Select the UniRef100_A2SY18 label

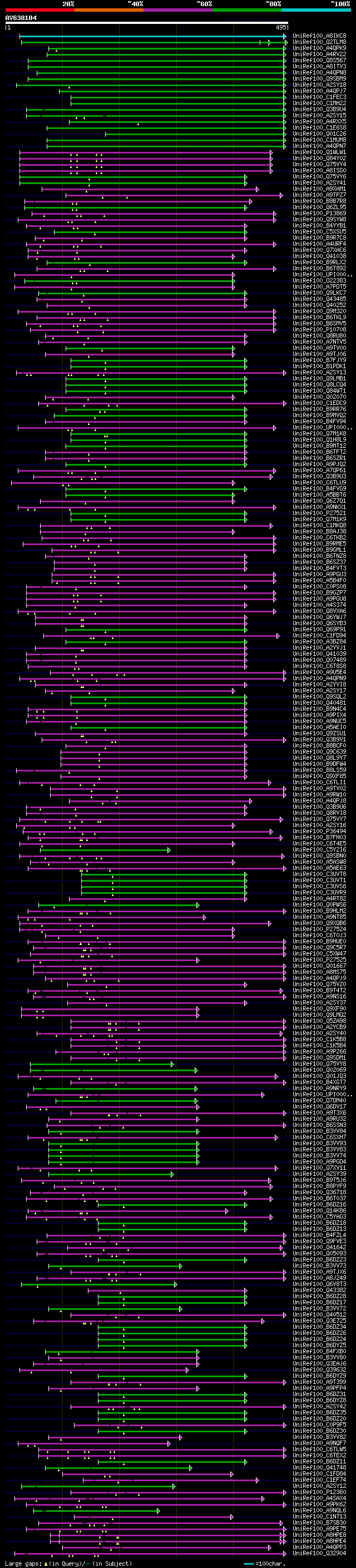tap(319, 85)
